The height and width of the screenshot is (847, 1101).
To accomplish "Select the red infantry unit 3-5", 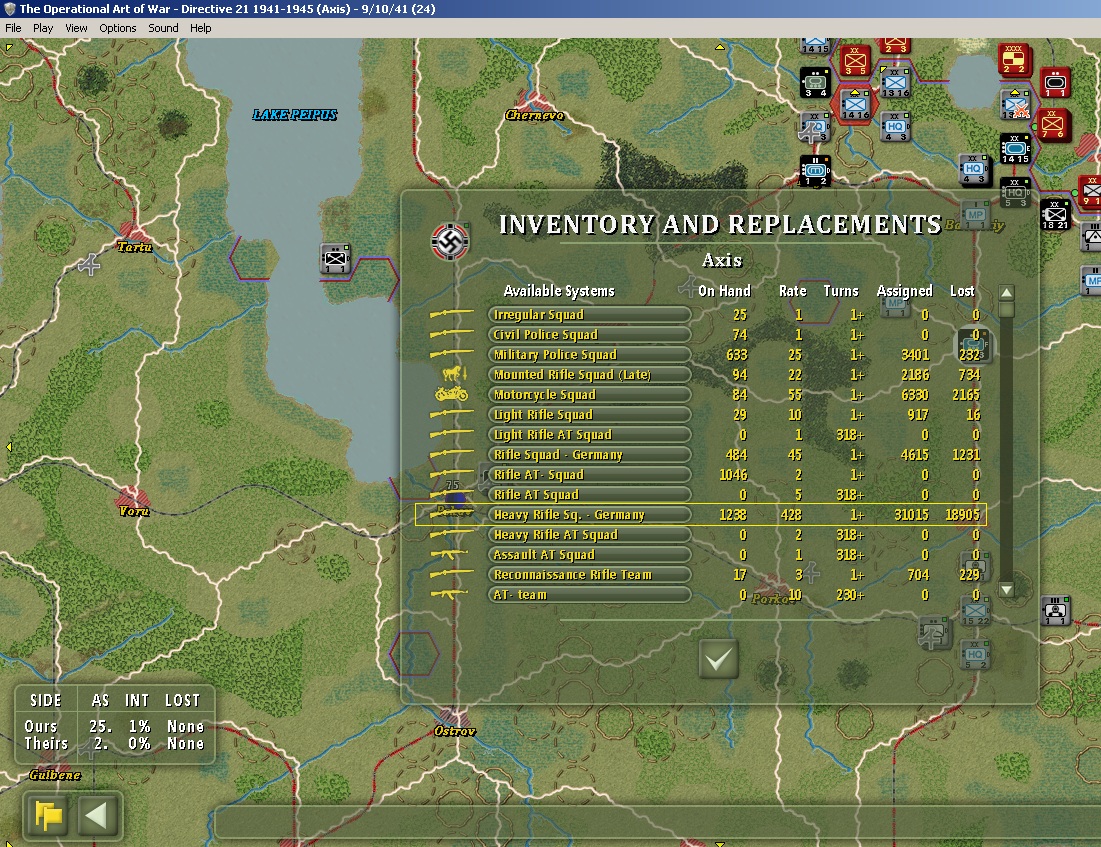I will tap(855, 60).
